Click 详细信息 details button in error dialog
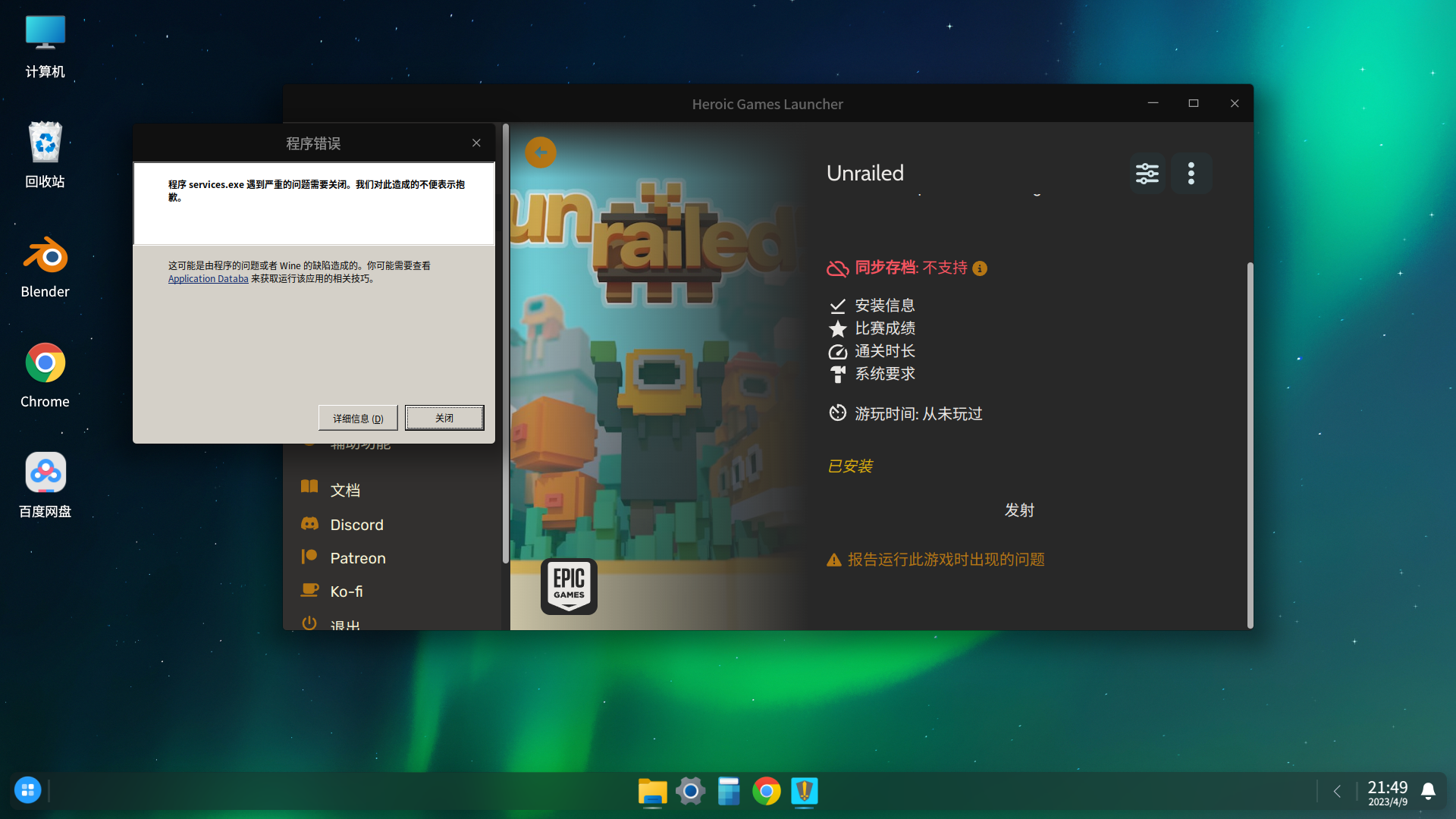 pyautogui.click(x=358, y=418)
